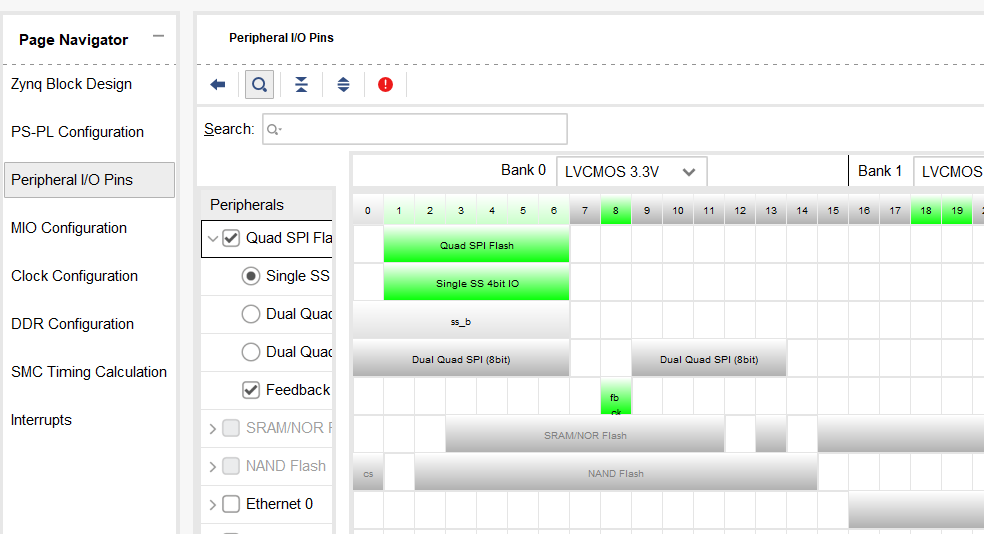Click the green fb clk pin block

[x=616, y=397]
